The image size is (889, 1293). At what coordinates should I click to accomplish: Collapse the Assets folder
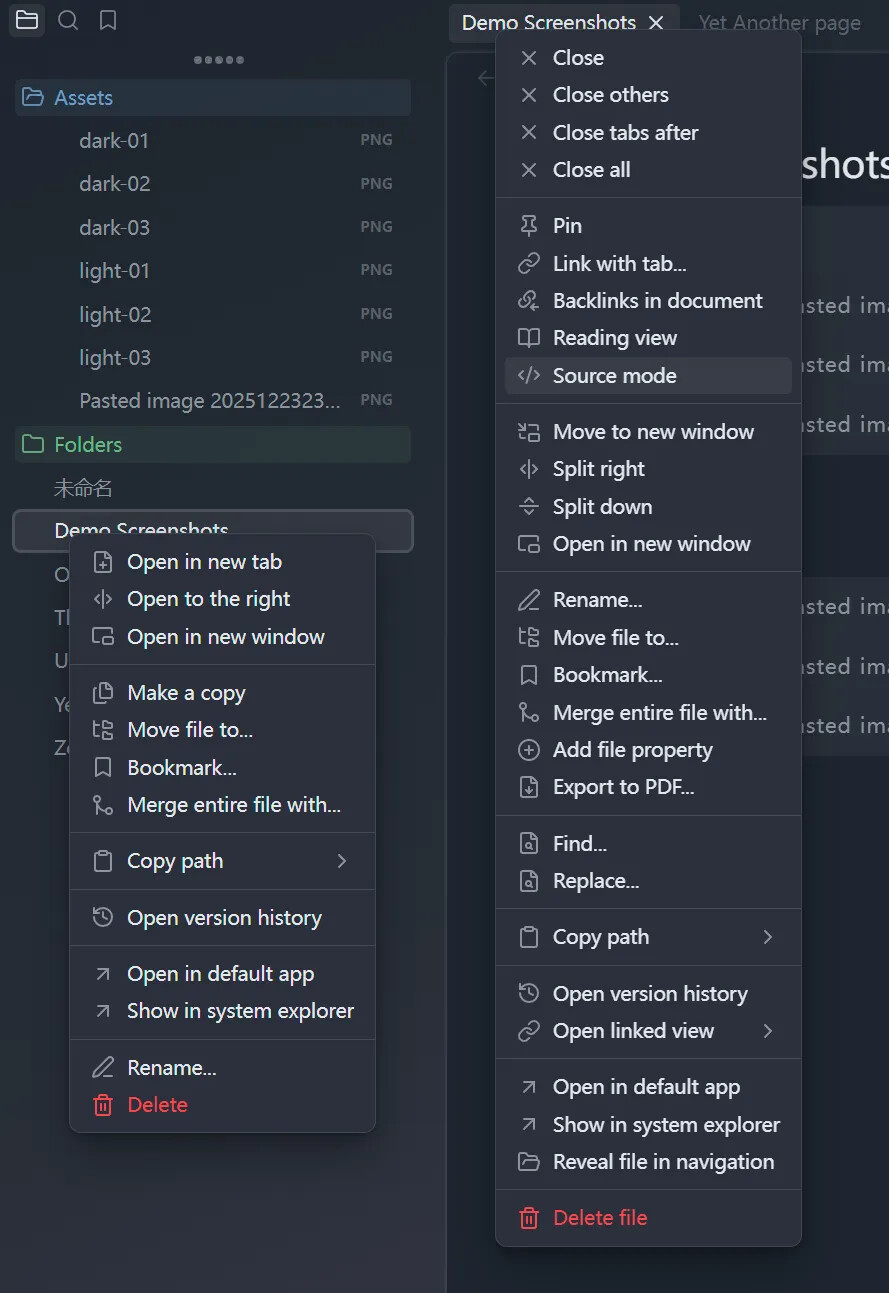pos(83,98)
